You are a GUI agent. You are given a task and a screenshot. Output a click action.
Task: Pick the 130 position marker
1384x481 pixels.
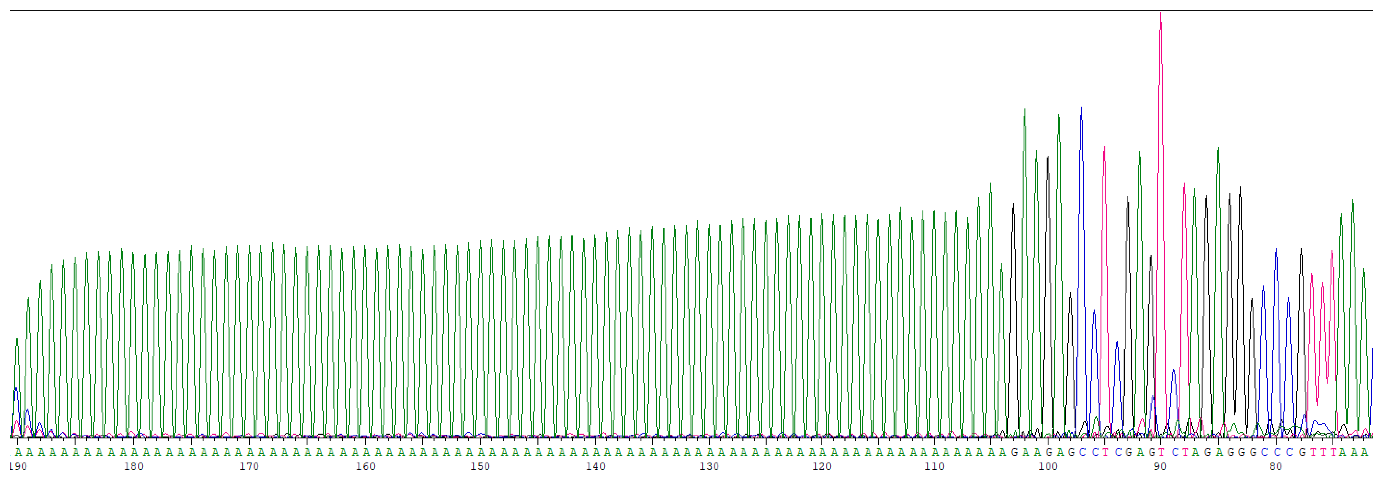pos(709,466)
